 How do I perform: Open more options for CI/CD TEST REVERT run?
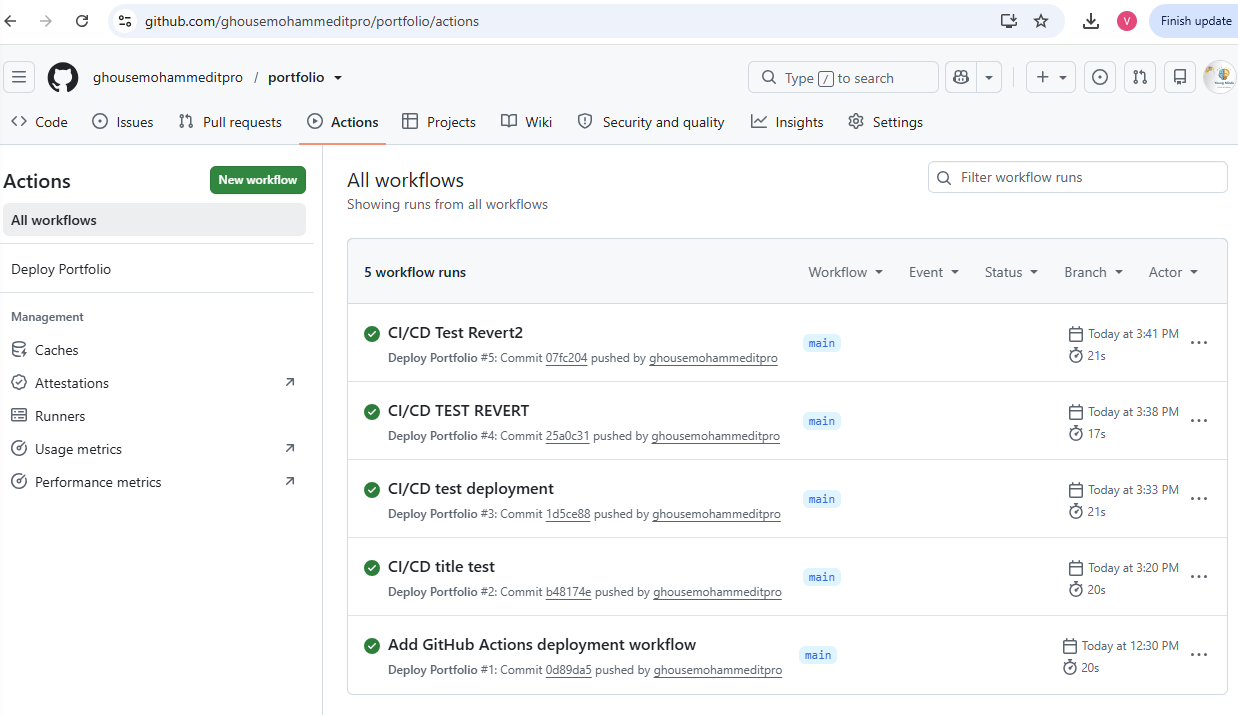(1199, 421)
